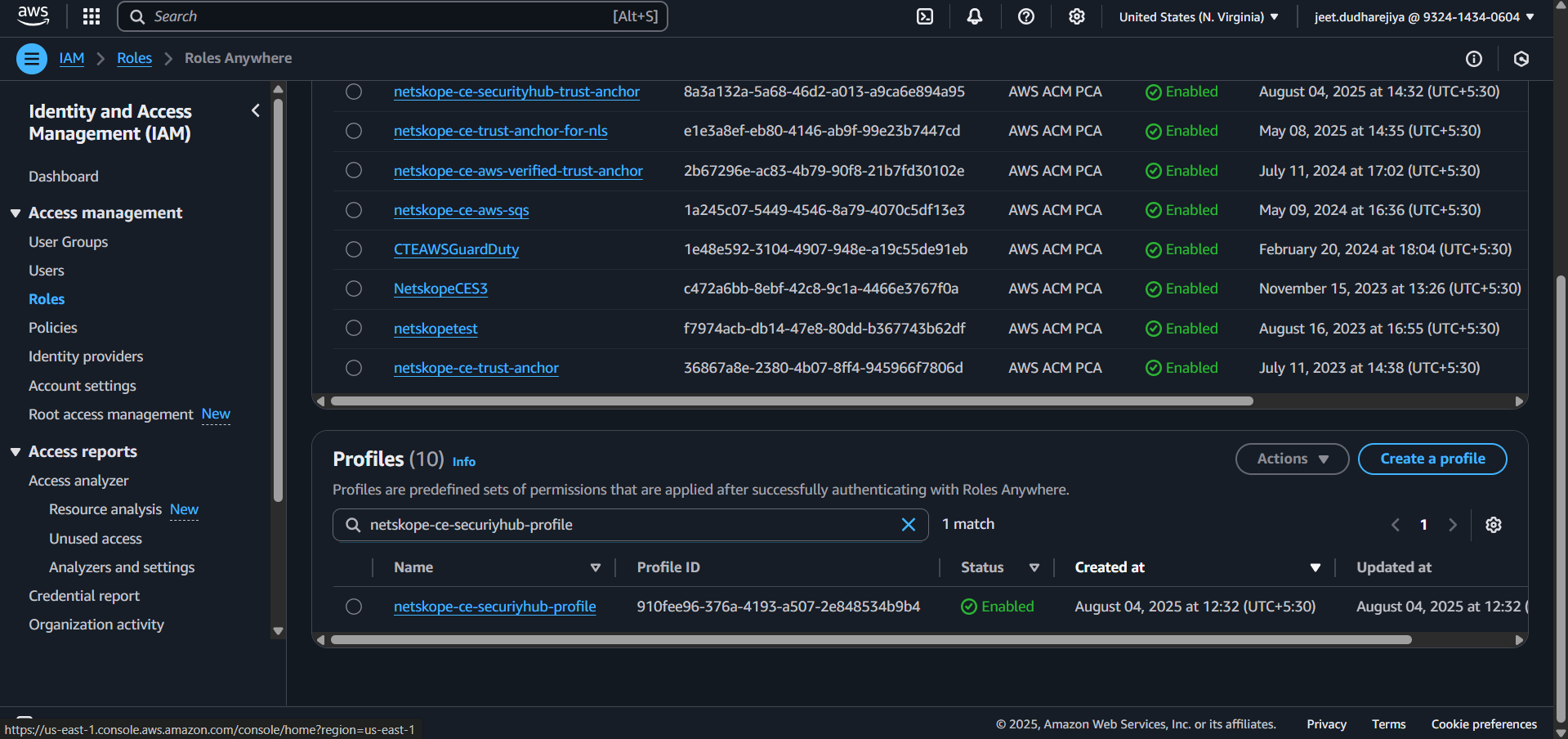Follow the IAM breadcrumb link

(x=72, y=58)
